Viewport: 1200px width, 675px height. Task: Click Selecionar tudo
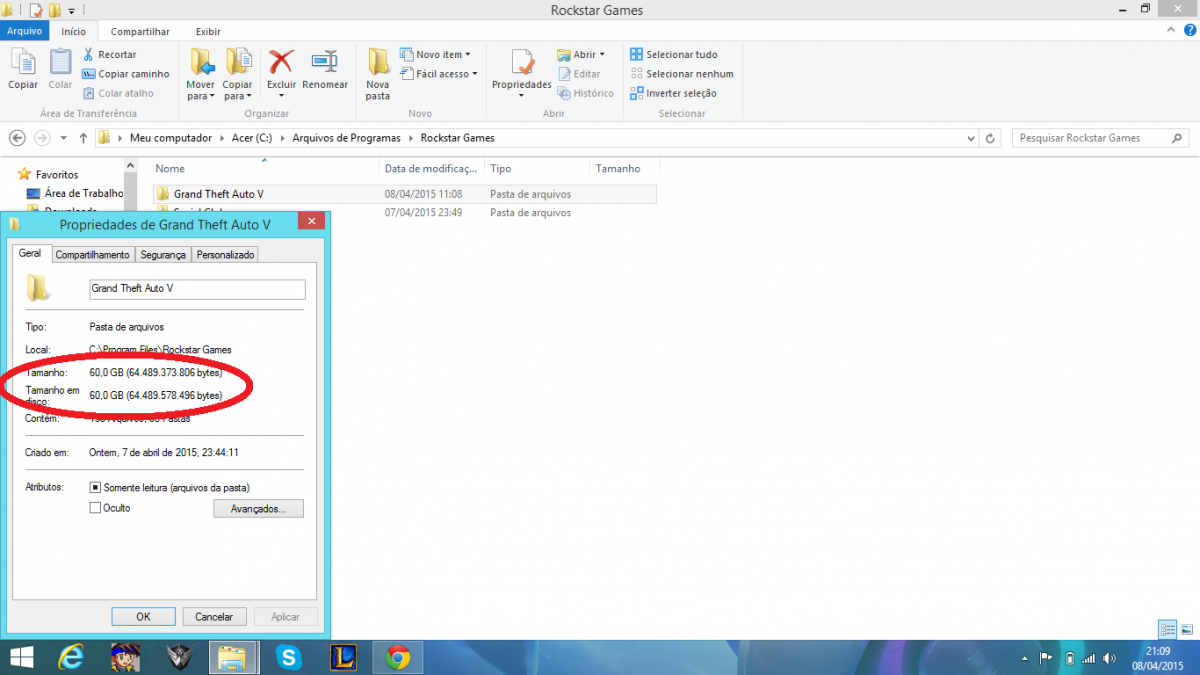[x=674, y=54]
